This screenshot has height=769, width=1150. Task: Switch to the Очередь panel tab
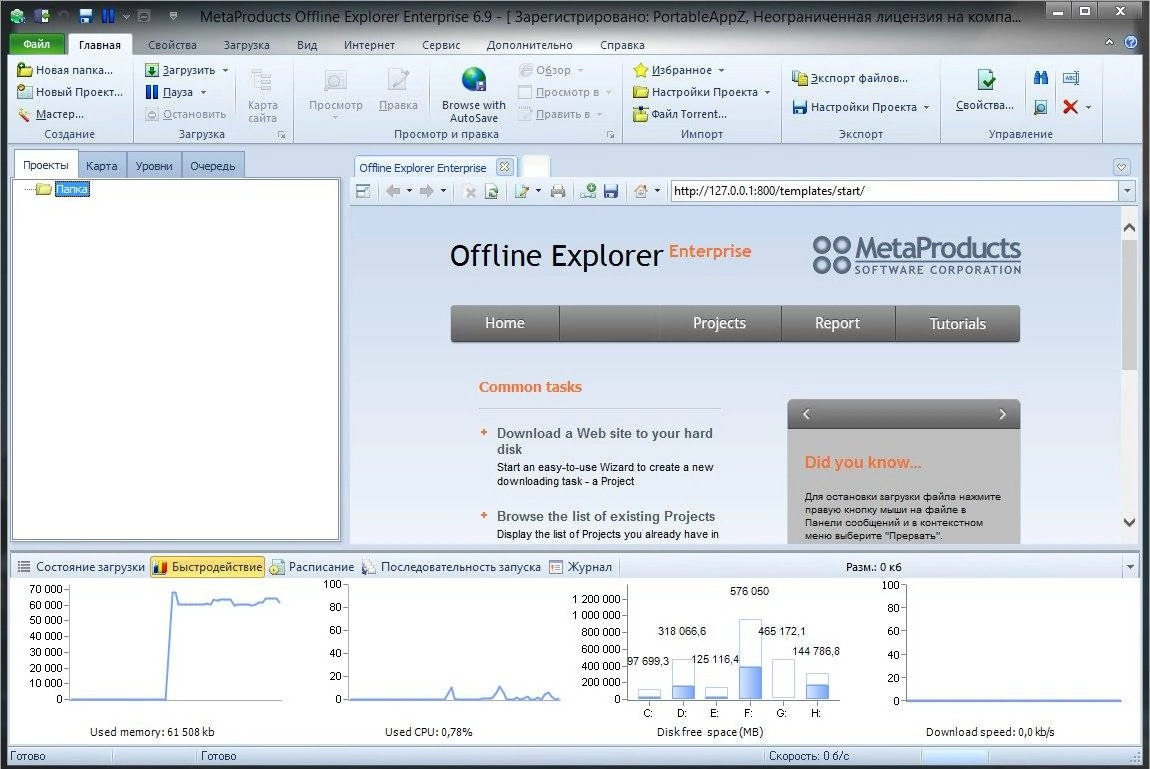(x=213, y=166)
